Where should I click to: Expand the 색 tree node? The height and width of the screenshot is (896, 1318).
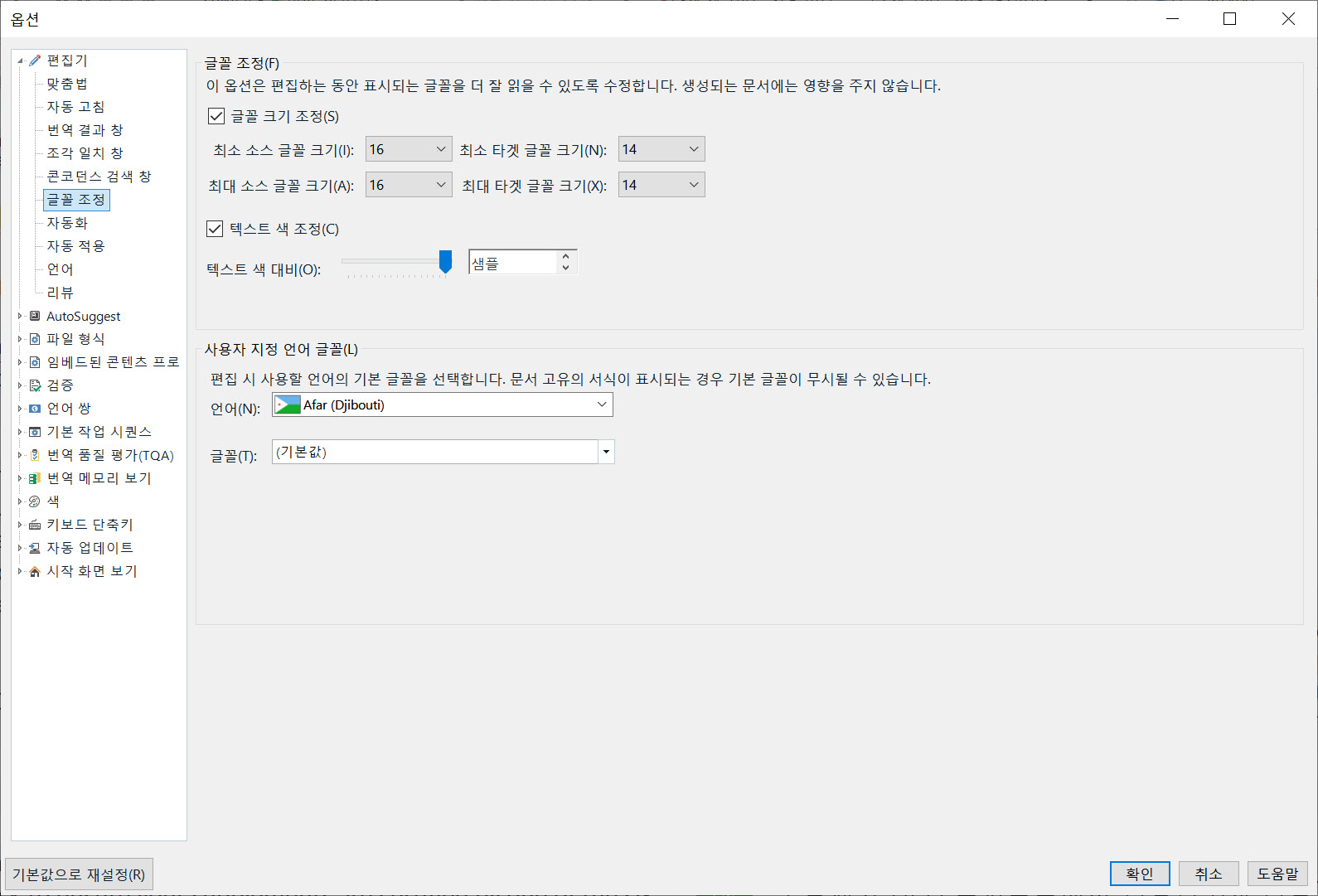tap(20, 501)
